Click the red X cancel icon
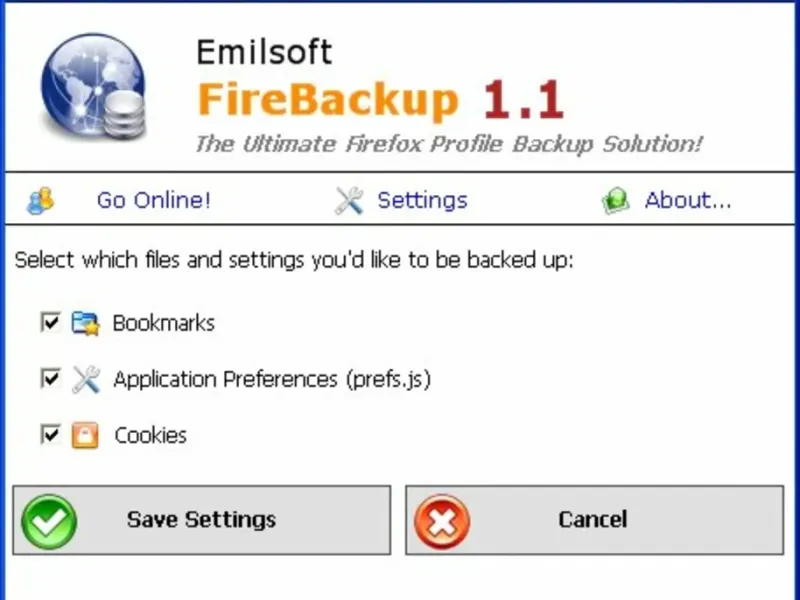Viewport: 800px width, 600px height. pos(441,521)
